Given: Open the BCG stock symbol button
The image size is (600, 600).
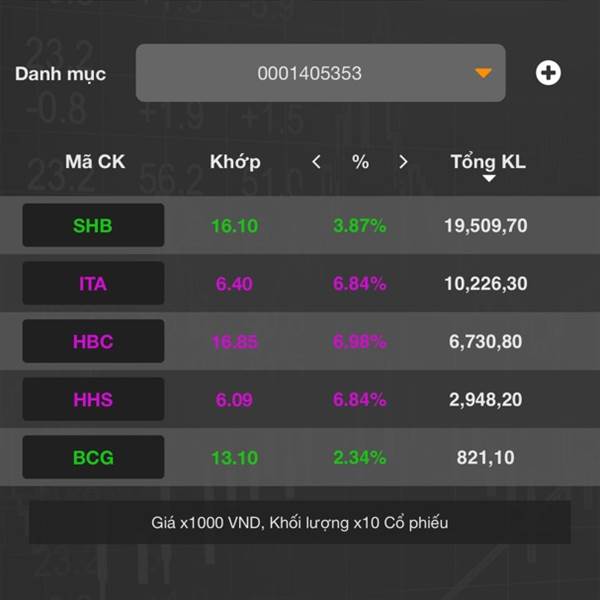Looking at the screenshot, I should (93, 457).
